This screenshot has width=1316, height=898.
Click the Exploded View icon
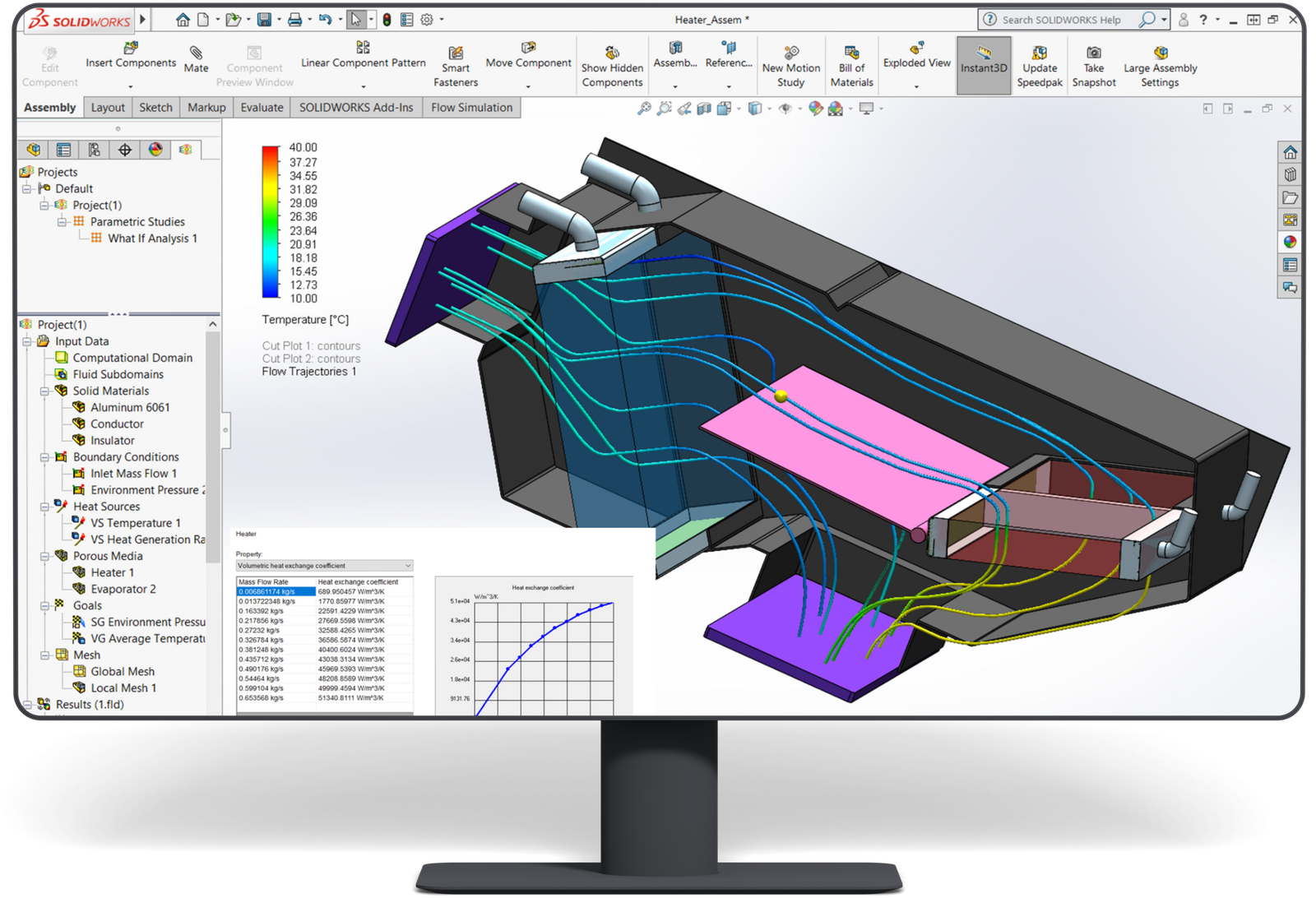point(916,48)
